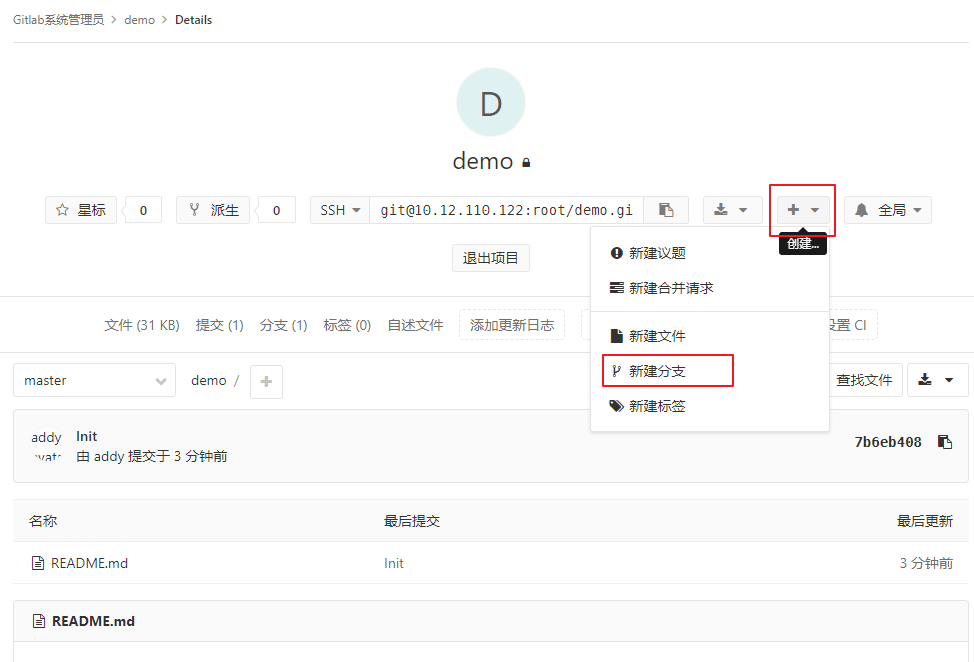This screenshot has width=974, height=662.
Task: Click the 添加更新日志 button
Action: (x=511, y=325)
